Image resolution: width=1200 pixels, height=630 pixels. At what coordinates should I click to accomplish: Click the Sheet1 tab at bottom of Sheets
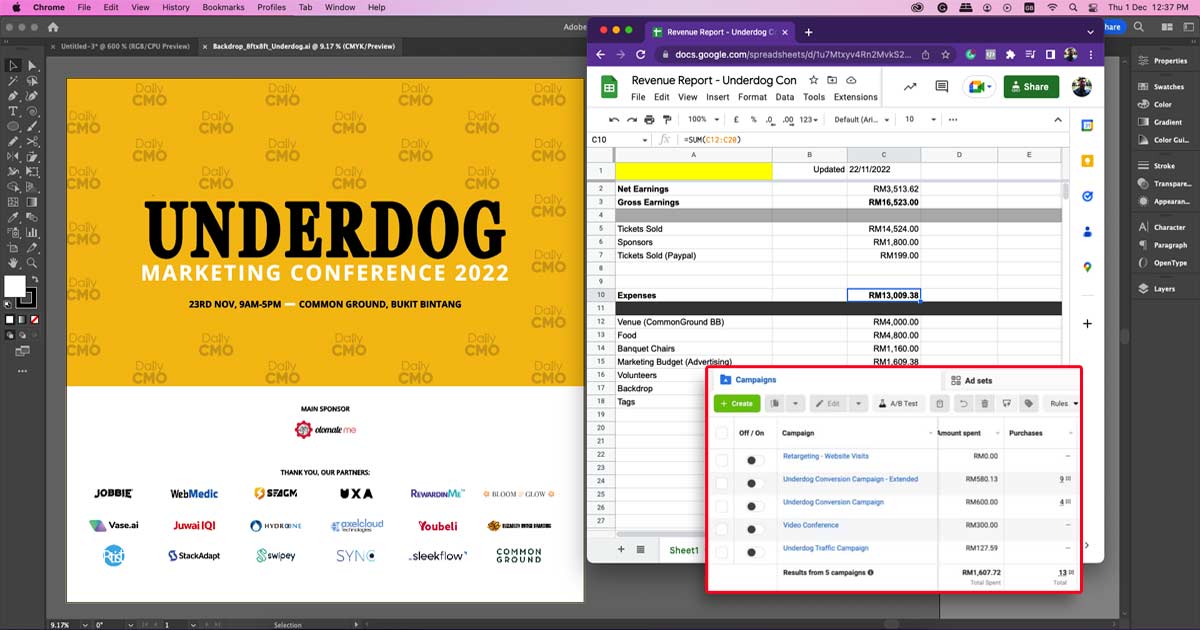(x=684, y=550)
